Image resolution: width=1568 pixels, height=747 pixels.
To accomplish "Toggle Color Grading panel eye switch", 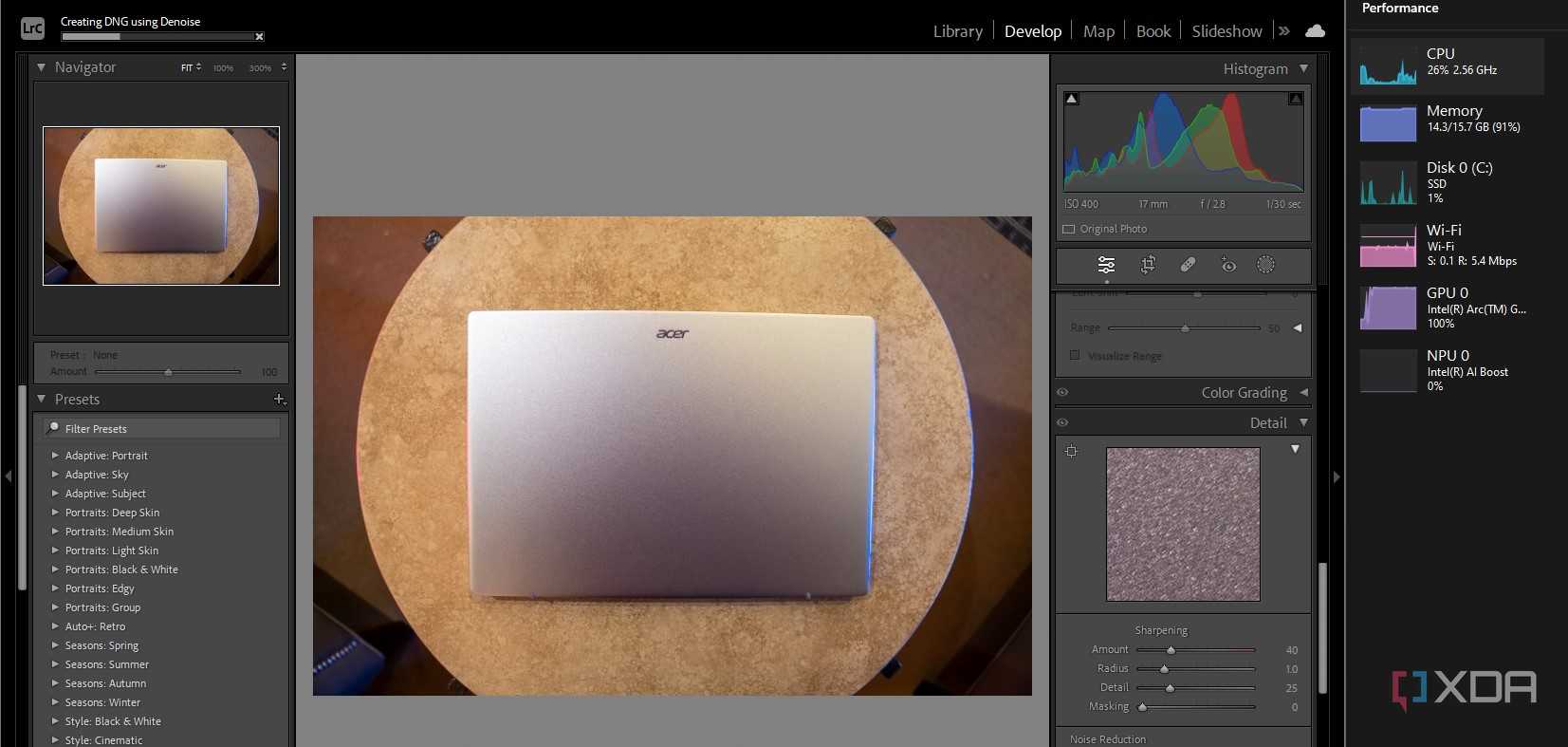I will 1062,392.
